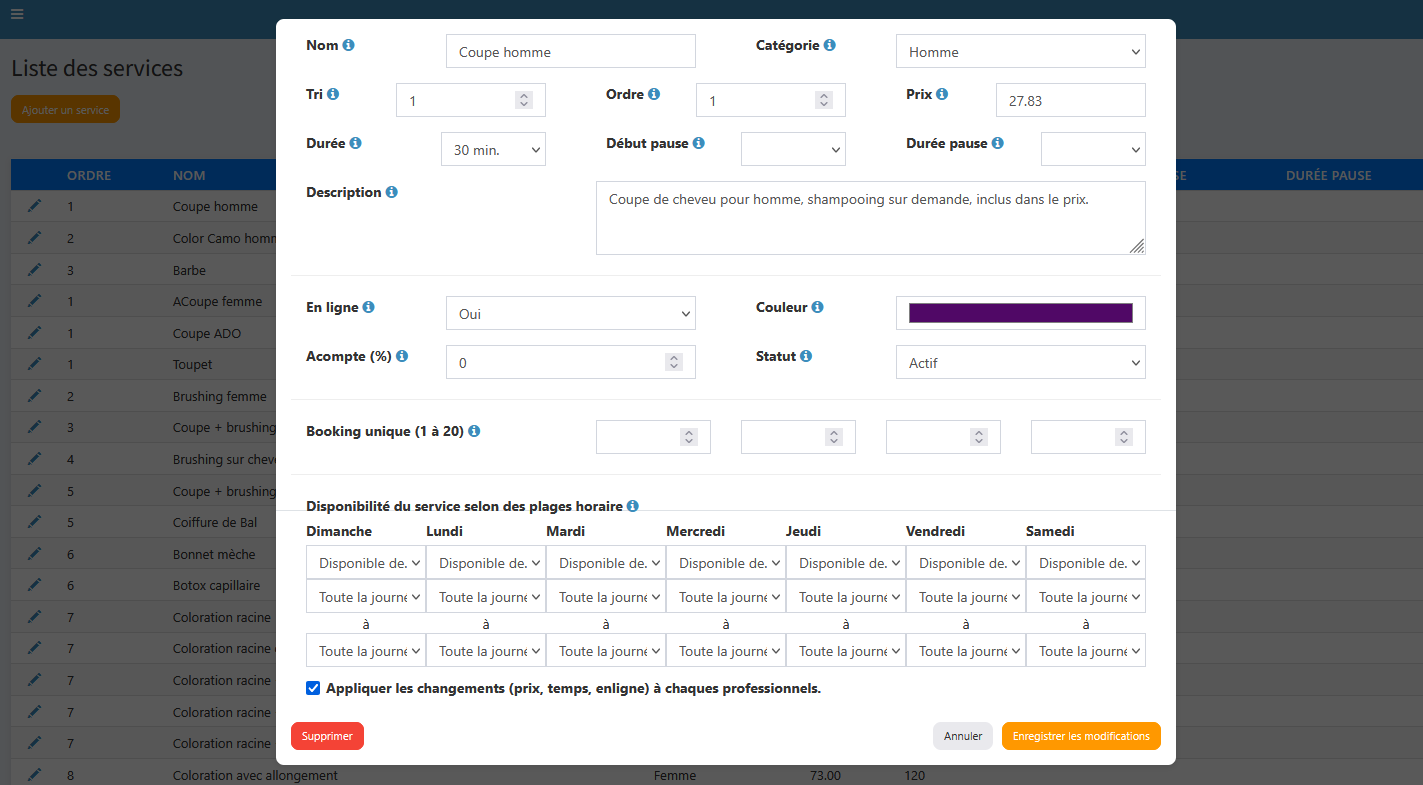Viewport: 1423px width, 785px height.
Task: Click the edit pencil for Toupet row
Action: coord(34,364)
